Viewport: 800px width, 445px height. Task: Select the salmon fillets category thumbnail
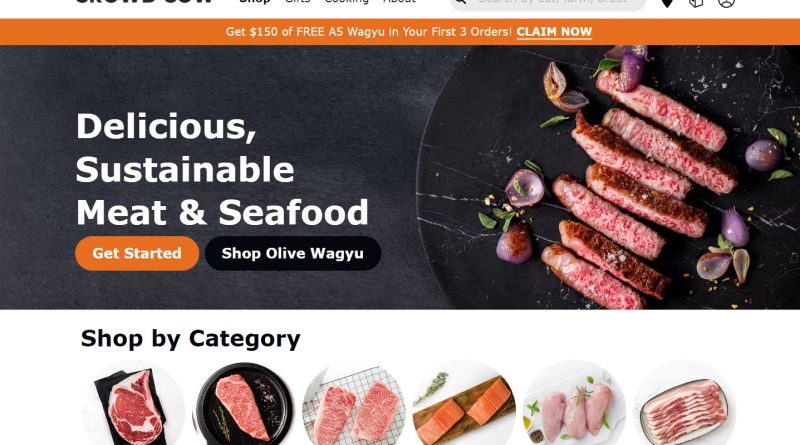click(464, 403)
